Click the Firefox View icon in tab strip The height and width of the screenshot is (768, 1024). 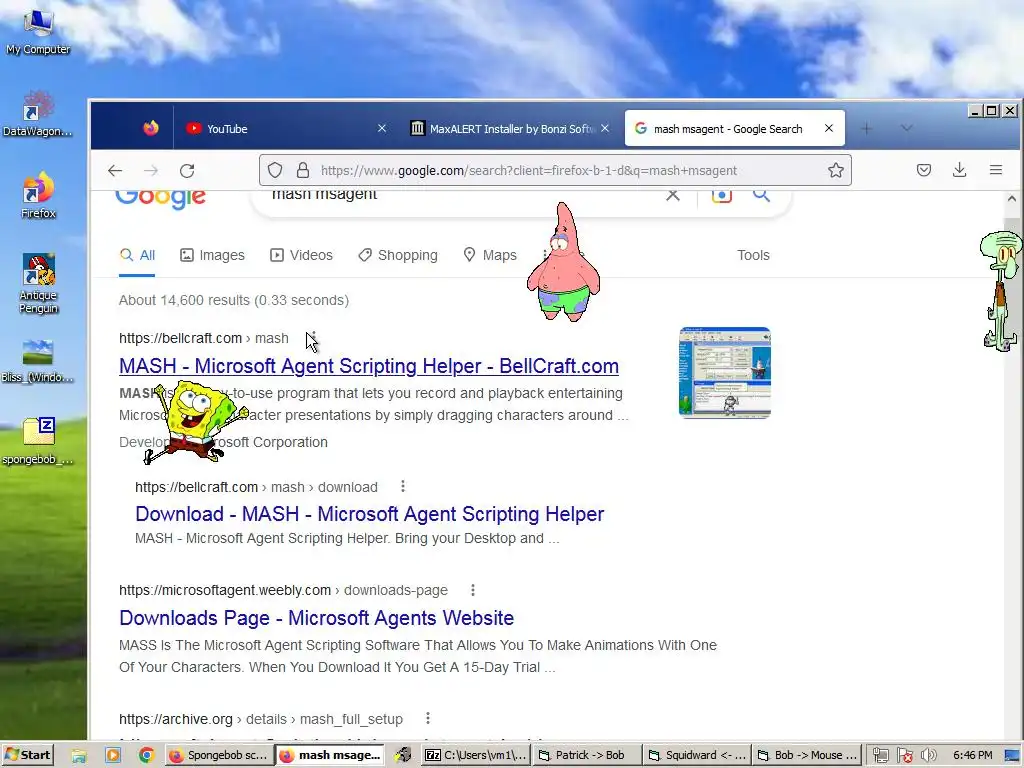point(151,128)
